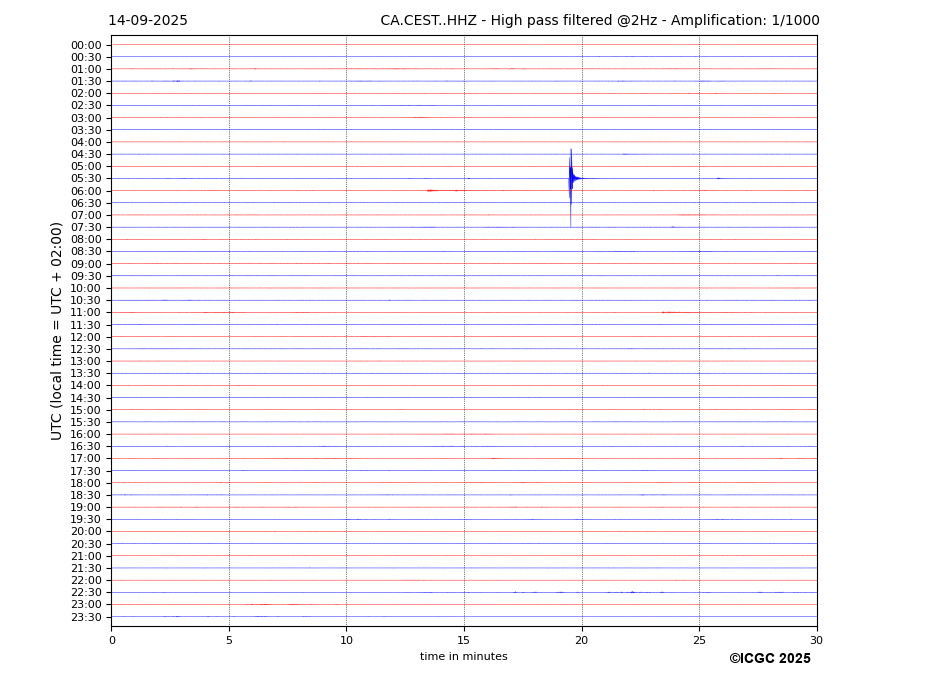Click the 15:00 time label
Screen dimensions: 927x696
86,410
